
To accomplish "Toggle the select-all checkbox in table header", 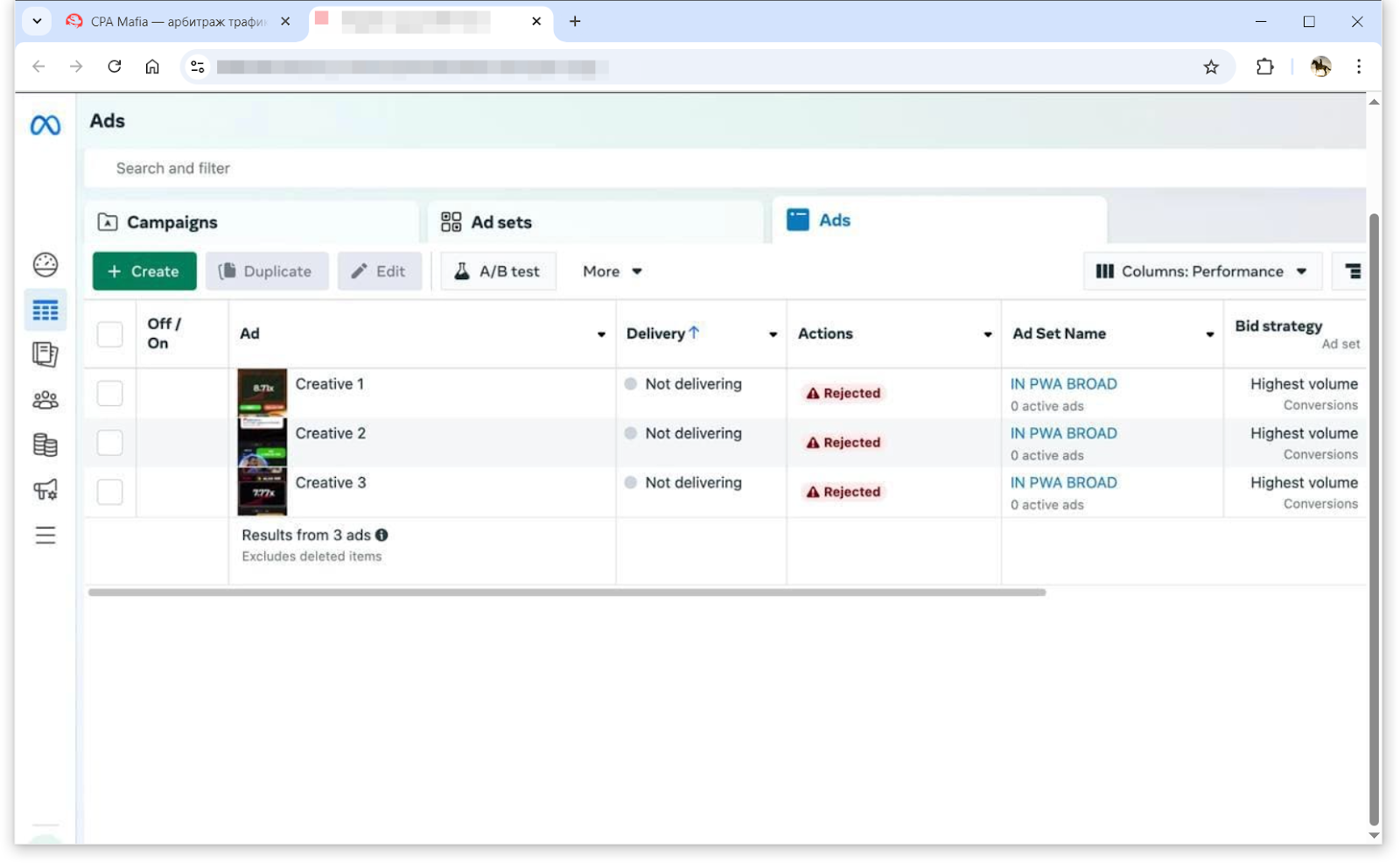I will [110, 334].
